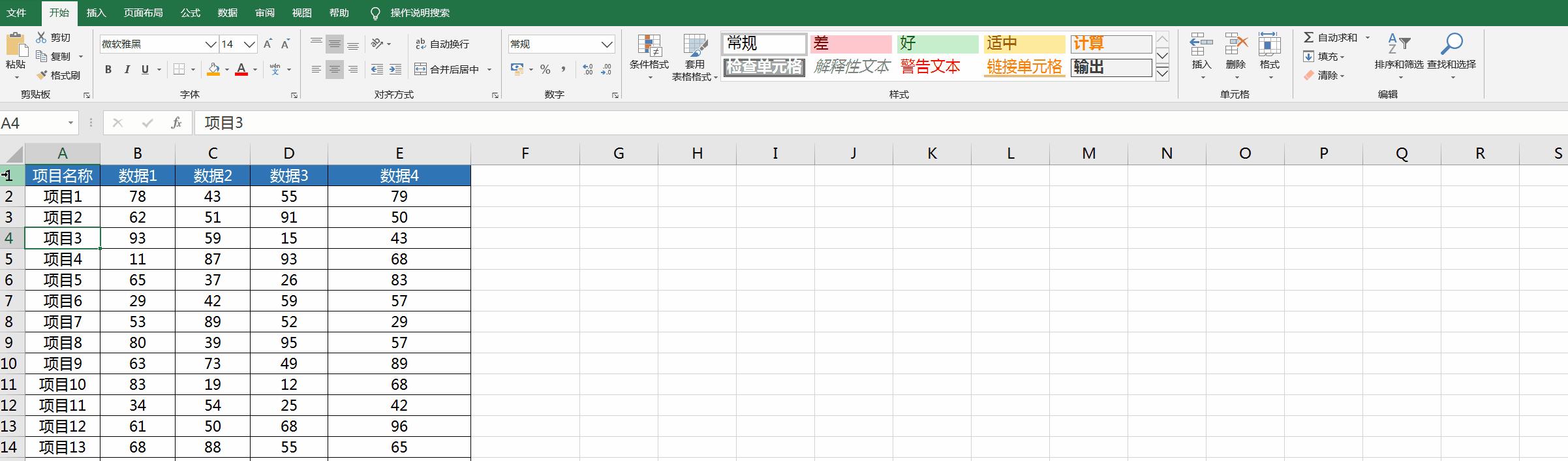Expand Merge and Center dropdown arrow
1568x461 pixels.
tap(489, 69)
